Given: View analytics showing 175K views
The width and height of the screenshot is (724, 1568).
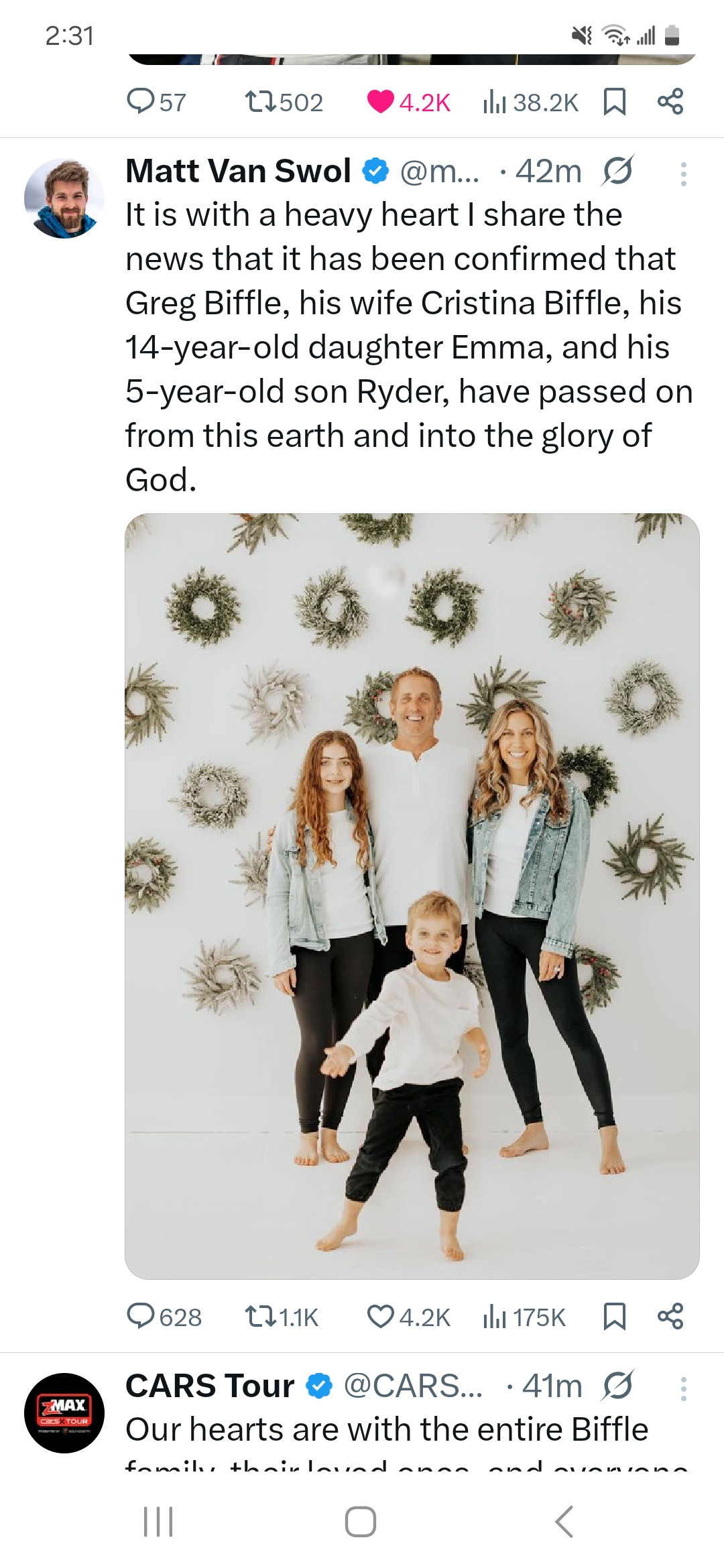Looking at the screenshot, I should [x=524, y=1317].
